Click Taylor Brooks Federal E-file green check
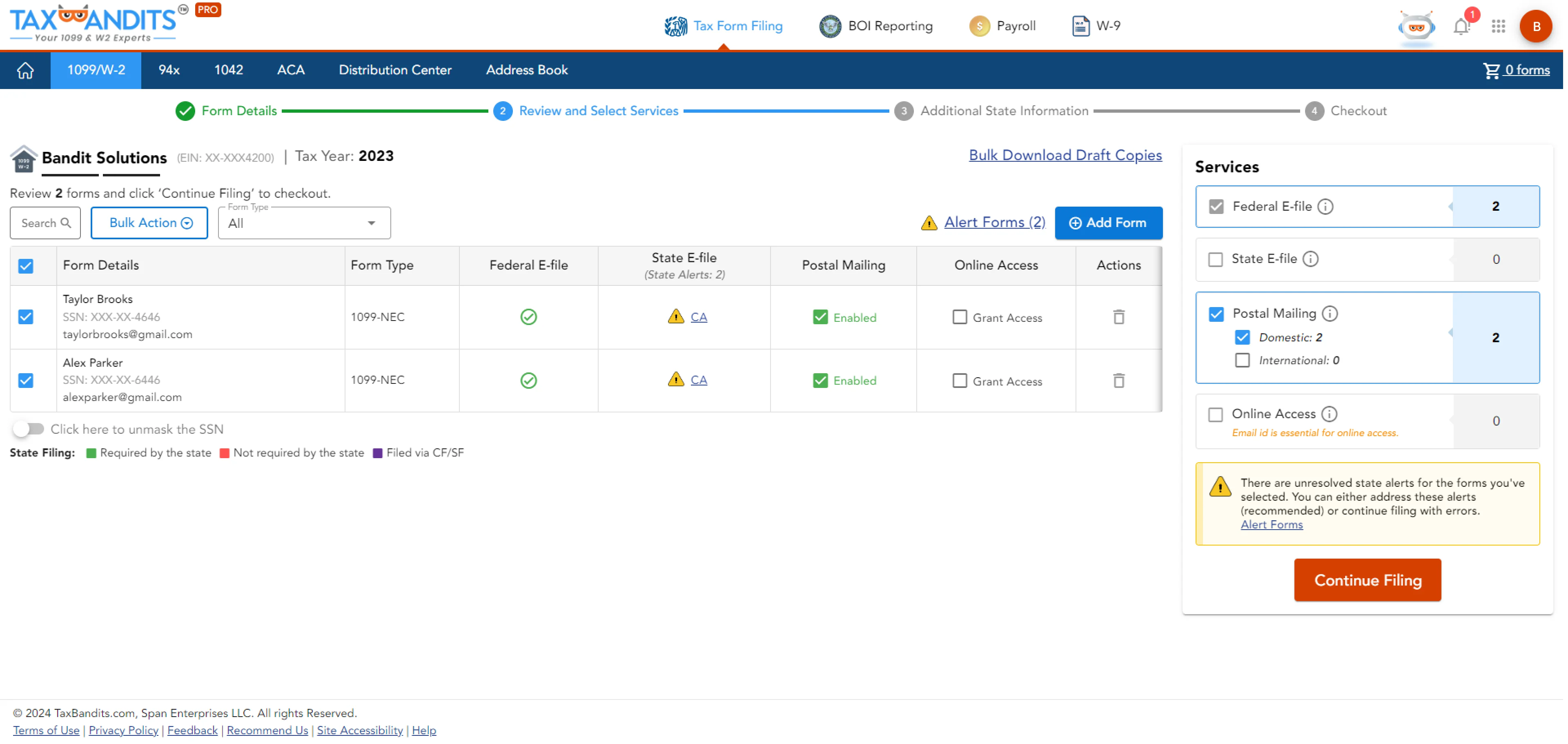Screen dimensions: 1568x744 [x=528, y=317]
